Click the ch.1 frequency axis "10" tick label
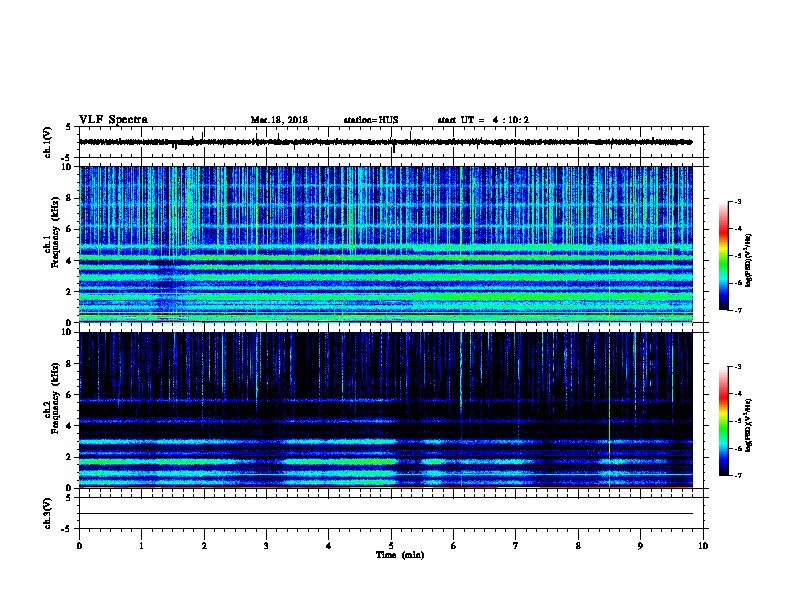Screen dimensions: 792x612 click(67, 167)
